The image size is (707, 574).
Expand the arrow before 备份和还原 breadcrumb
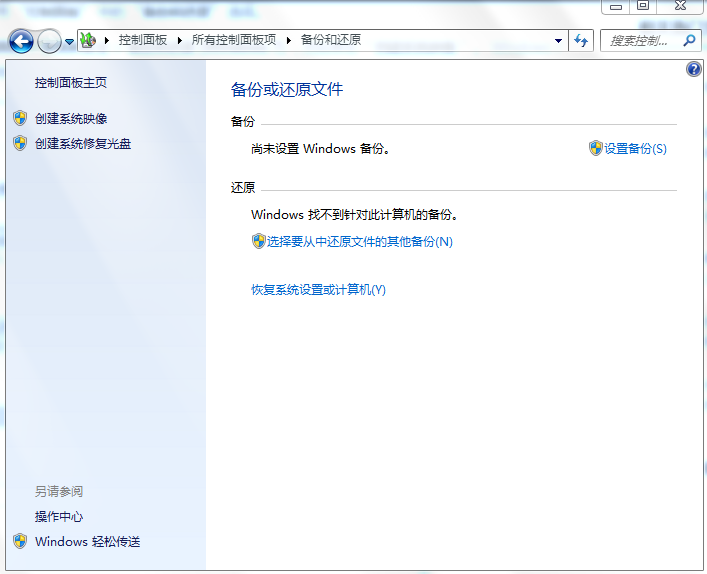289,40
